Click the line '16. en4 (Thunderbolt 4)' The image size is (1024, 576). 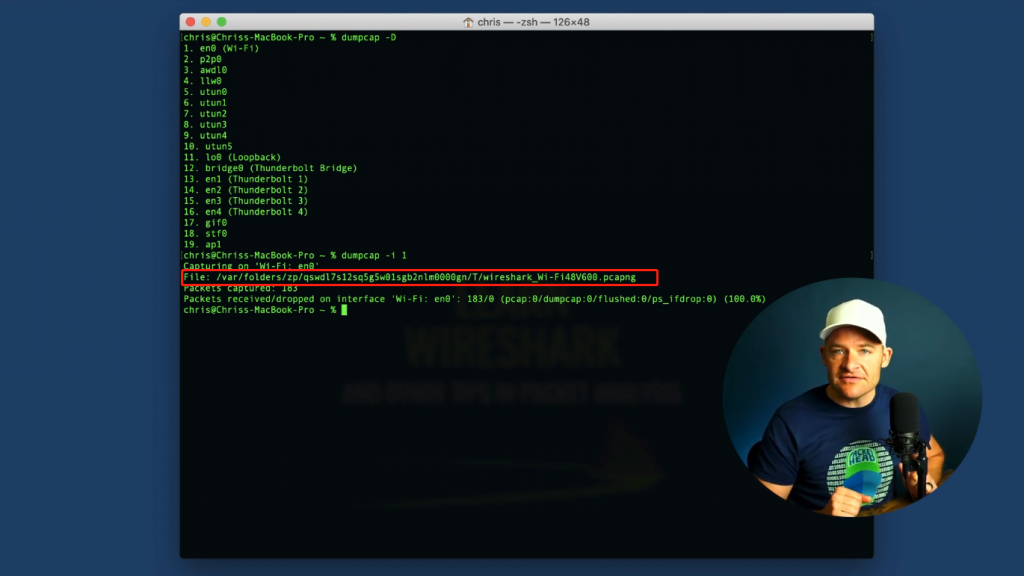tap(246, 212)
